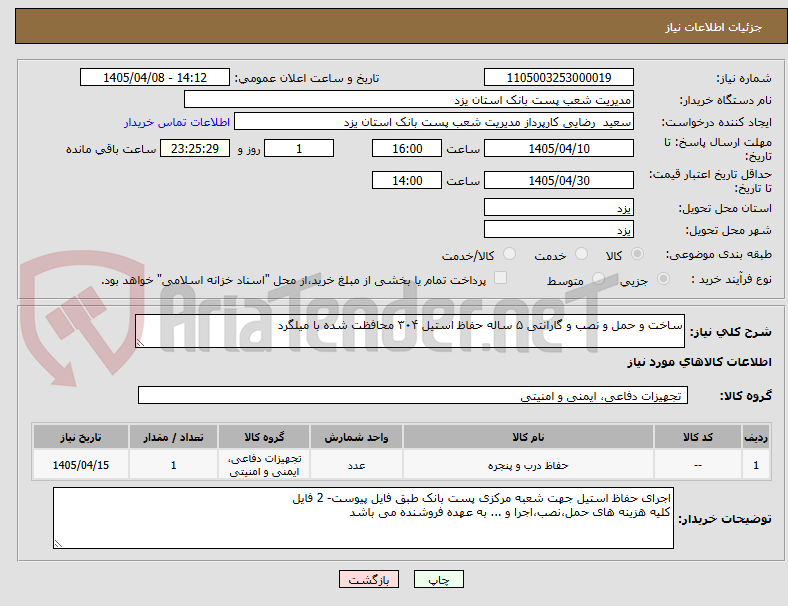Click the delivery province field یزد

click(x=559, y=207)
